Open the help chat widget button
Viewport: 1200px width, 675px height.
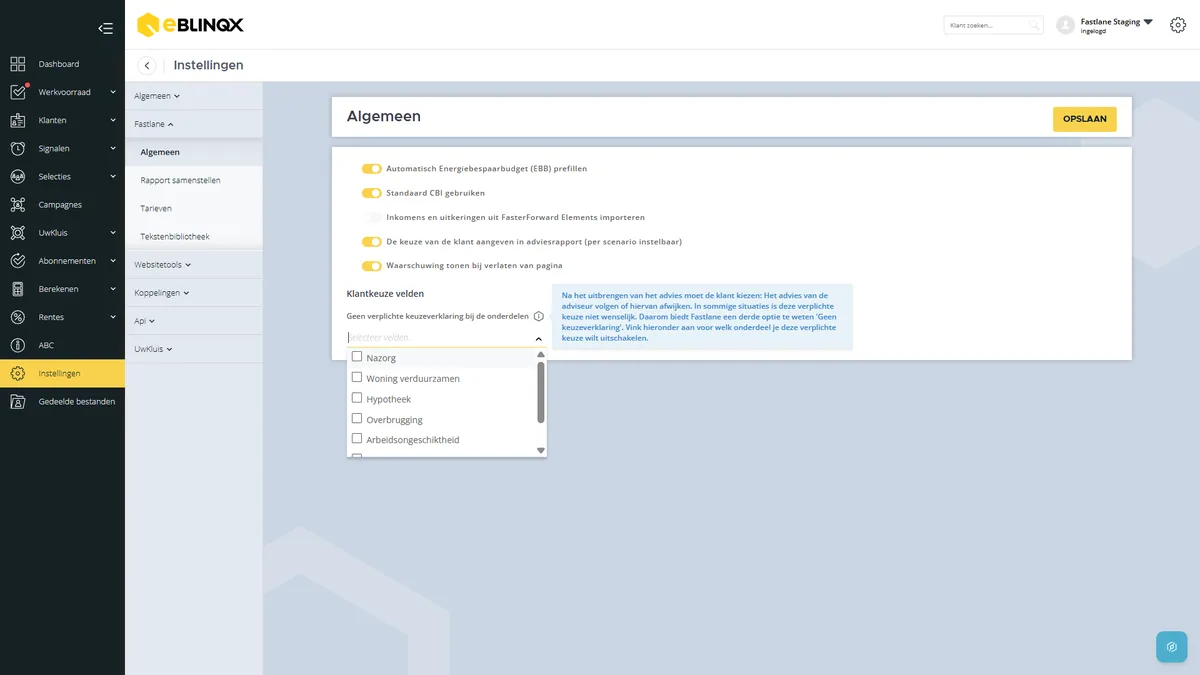pos(1172,647)
